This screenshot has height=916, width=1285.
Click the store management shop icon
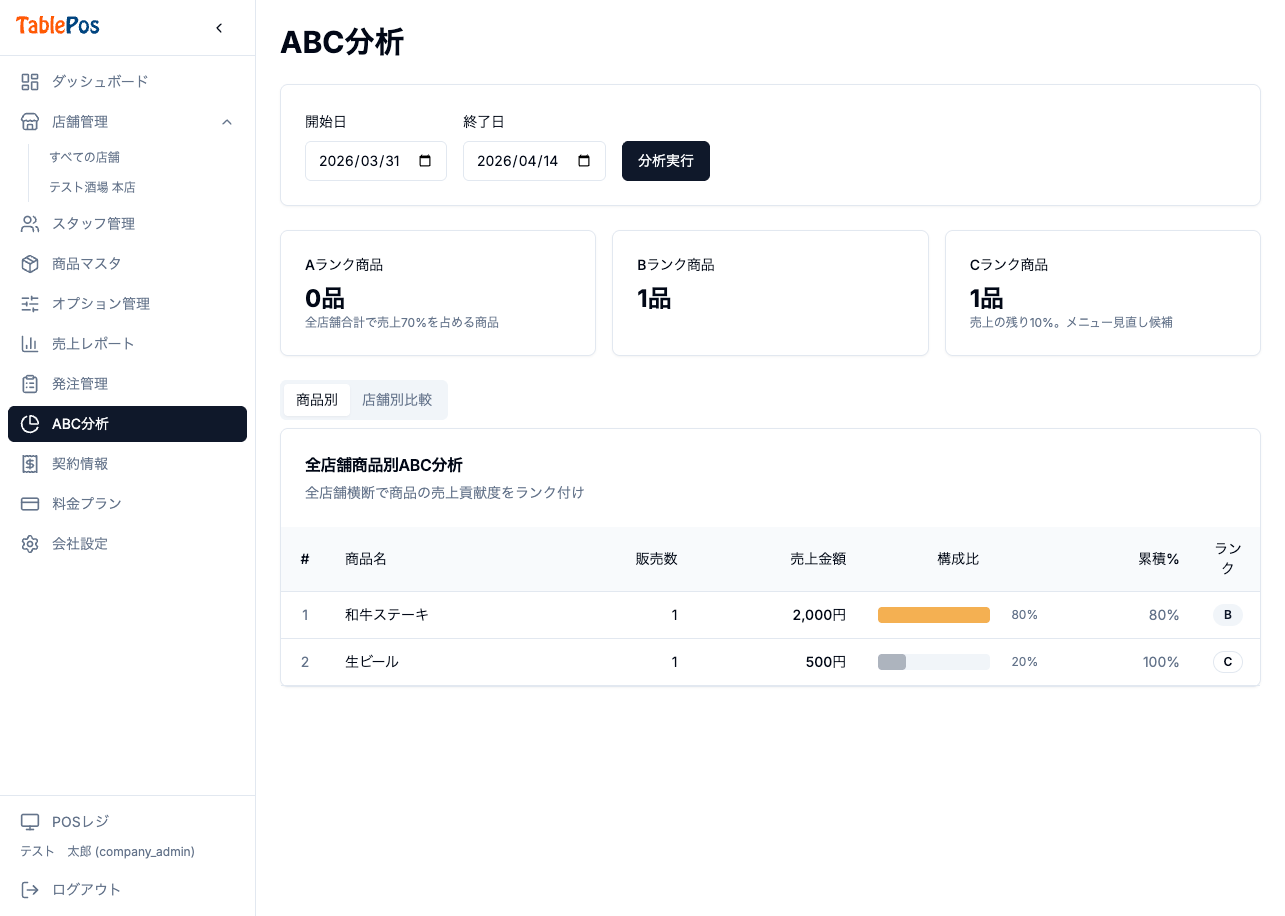point(30,122)
